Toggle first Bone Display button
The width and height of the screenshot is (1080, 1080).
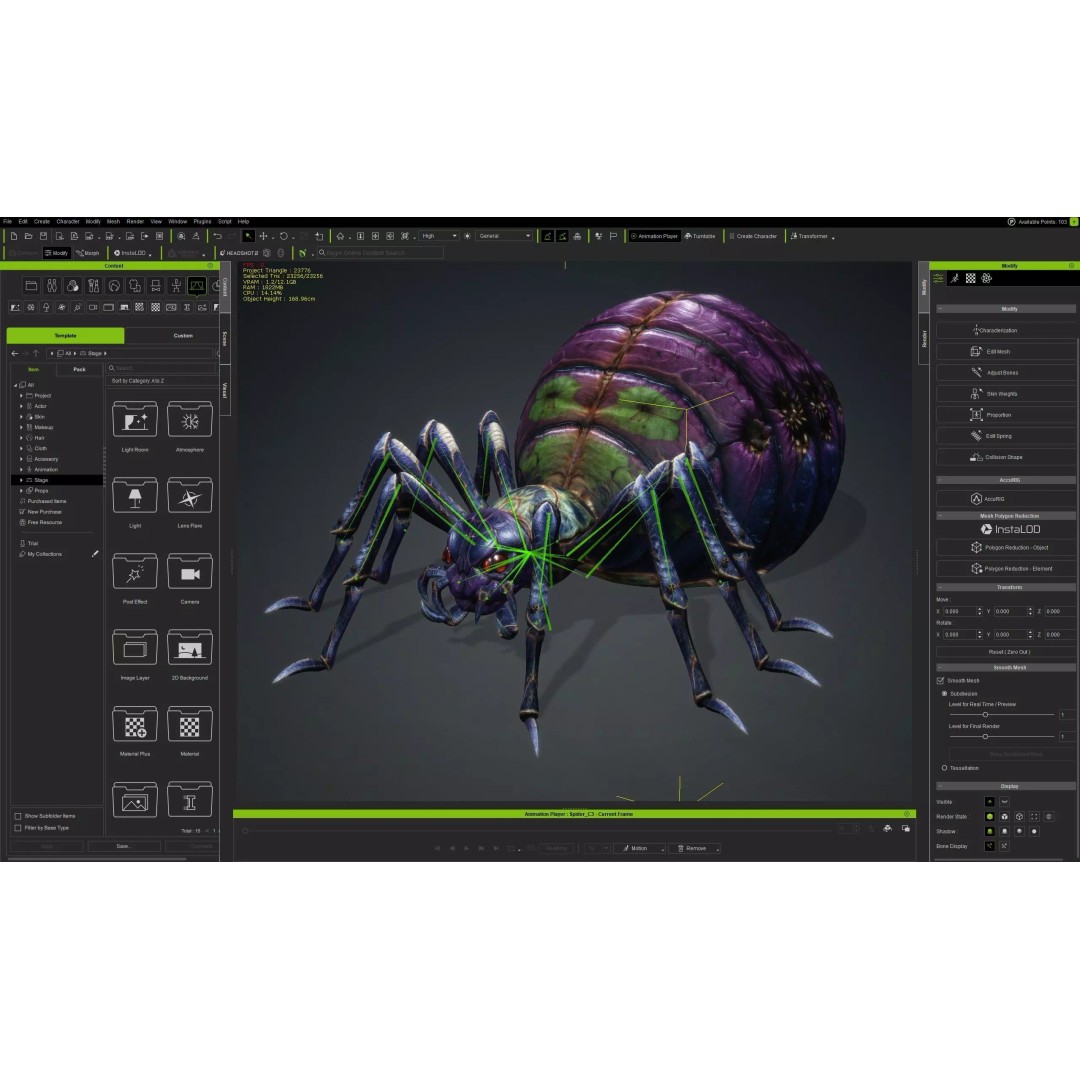990,846
